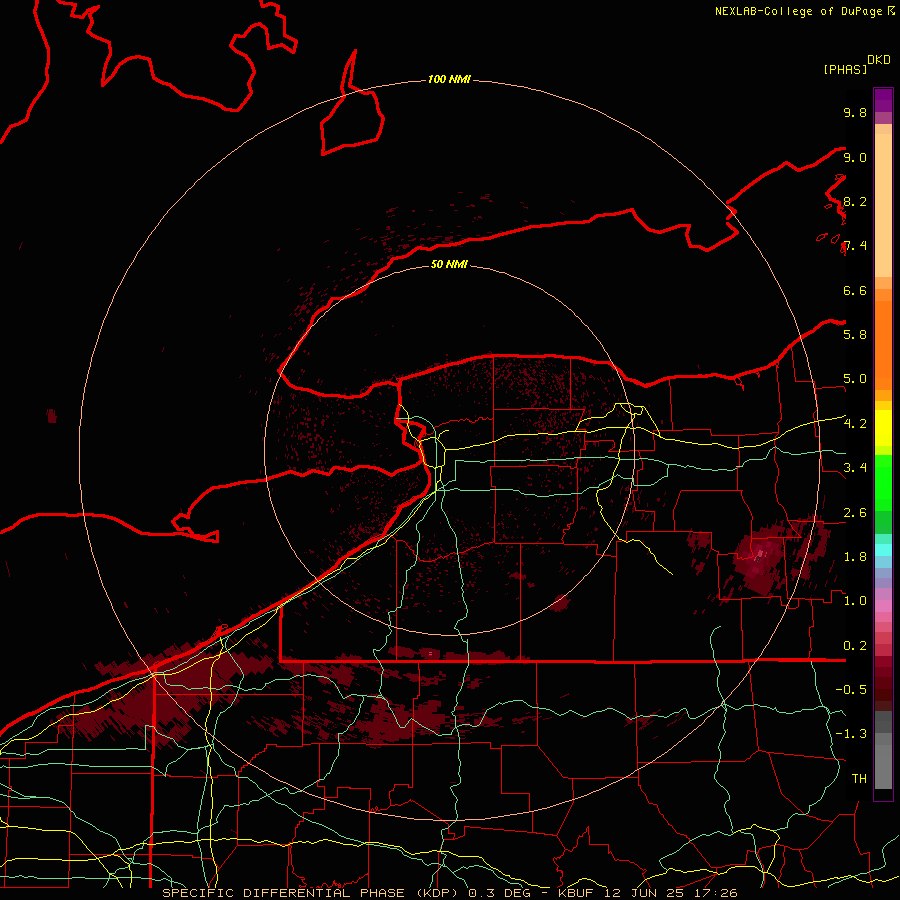Click the NEXLAB-College of DuPage header text
This screenshot has width=900, height=900.
(x=804, y=11)
